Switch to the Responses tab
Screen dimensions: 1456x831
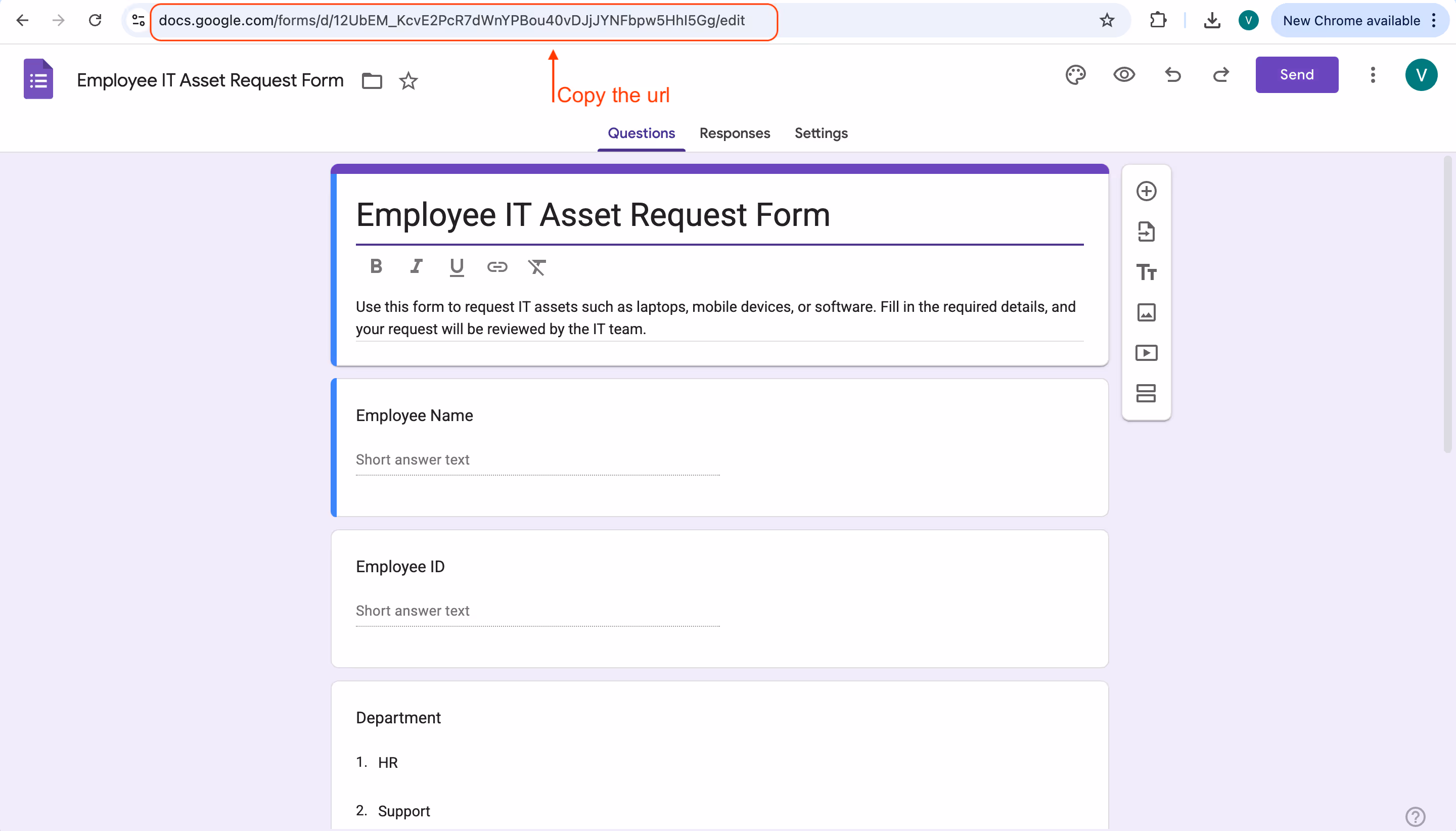click(734, 133)
